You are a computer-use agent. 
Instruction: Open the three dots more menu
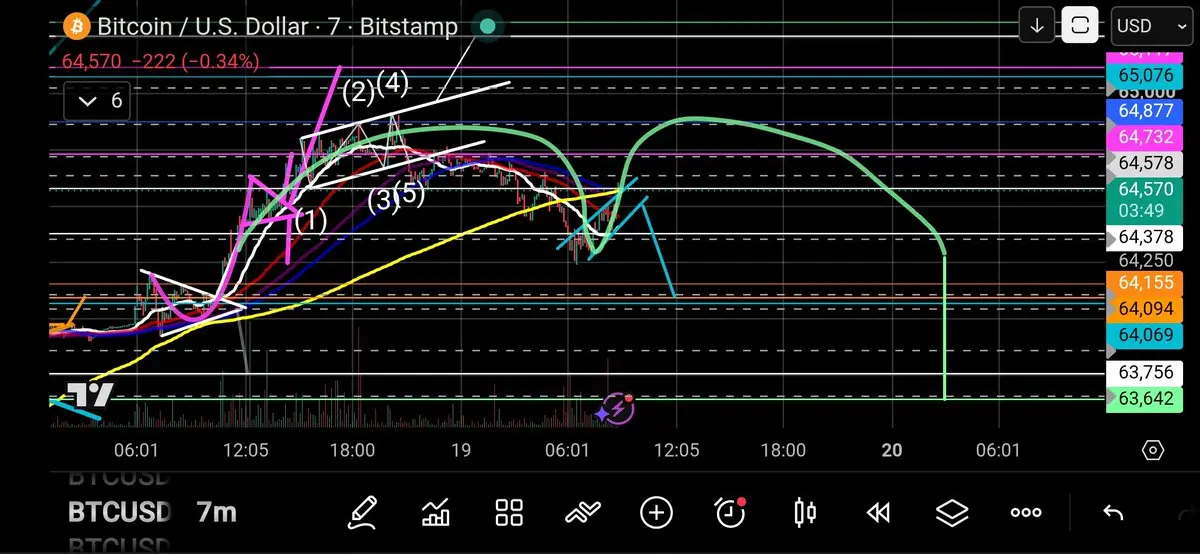1026,513
